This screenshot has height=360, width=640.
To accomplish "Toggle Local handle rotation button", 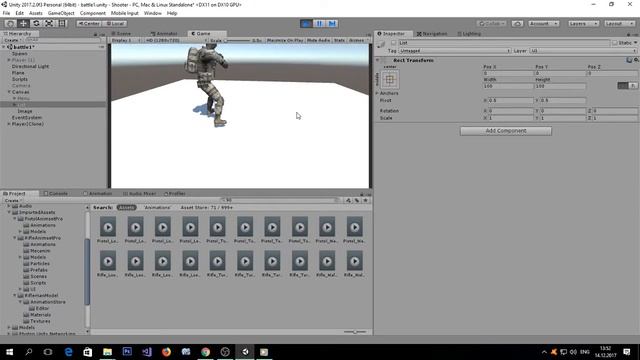I will (115, 24).
